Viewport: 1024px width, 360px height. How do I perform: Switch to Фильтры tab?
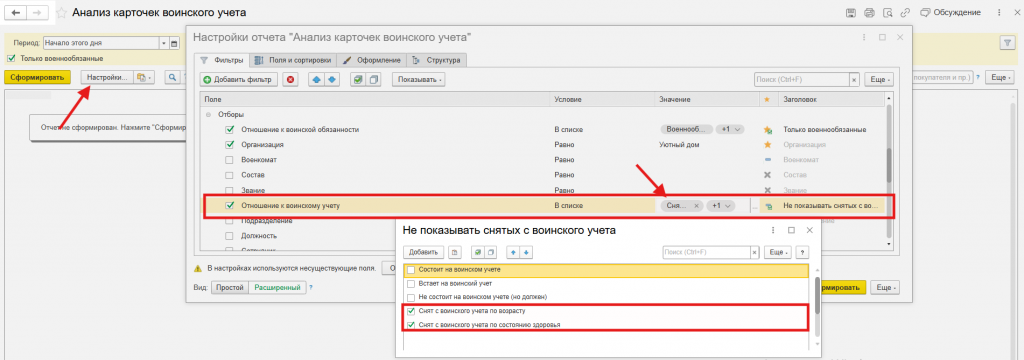coord(222,60)
